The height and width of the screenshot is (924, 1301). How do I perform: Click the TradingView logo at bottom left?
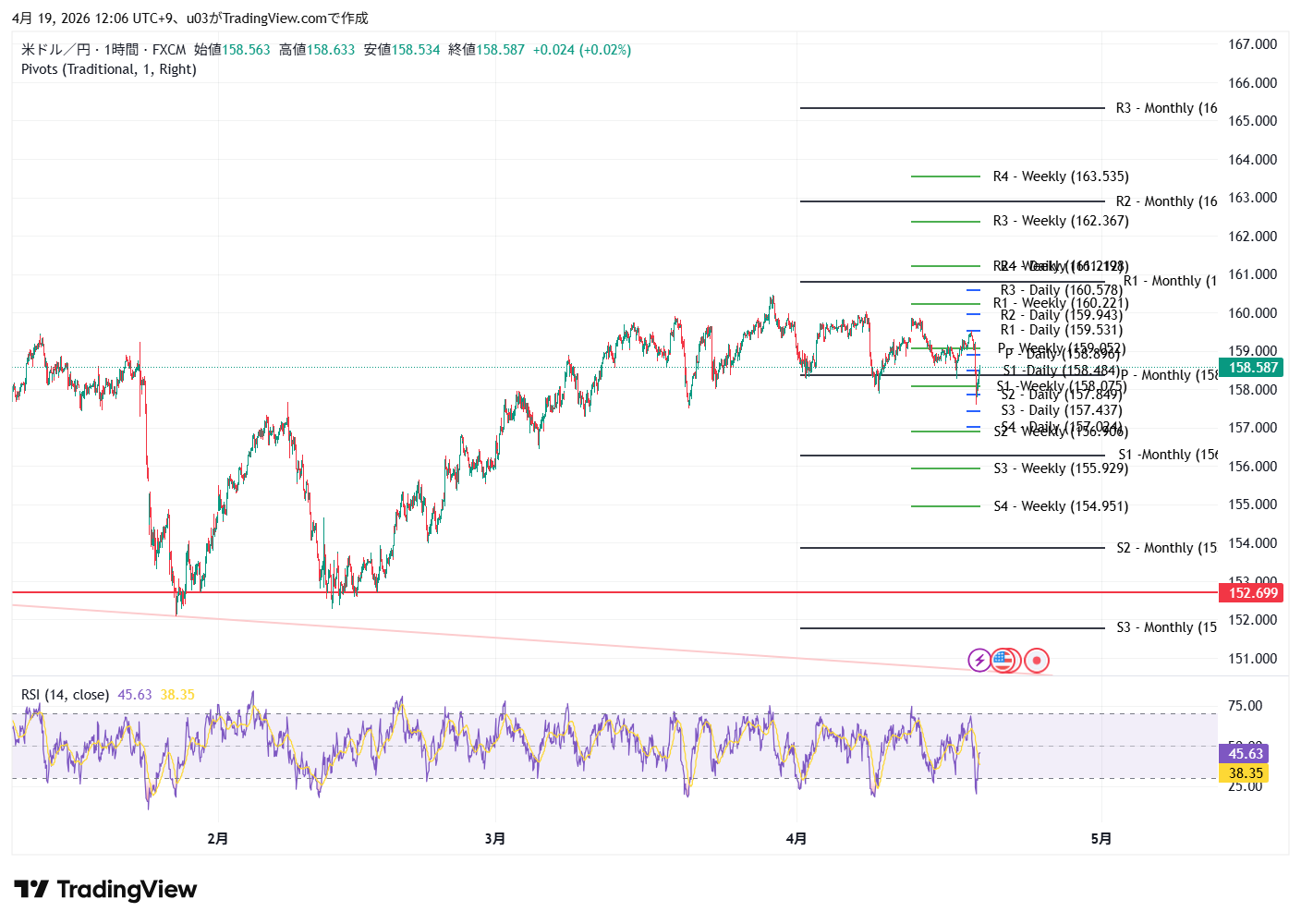[x=105, y=889]
